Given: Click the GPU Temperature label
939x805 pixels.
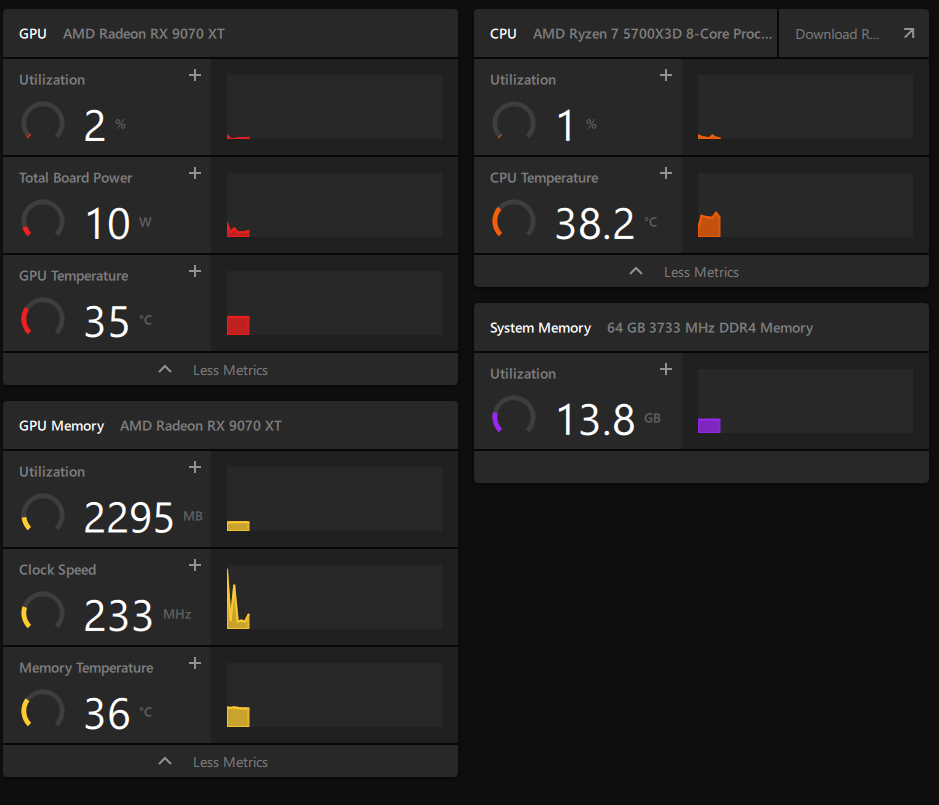Looking at the screenshot, I should pyautogui.click(x=74, y=276).
